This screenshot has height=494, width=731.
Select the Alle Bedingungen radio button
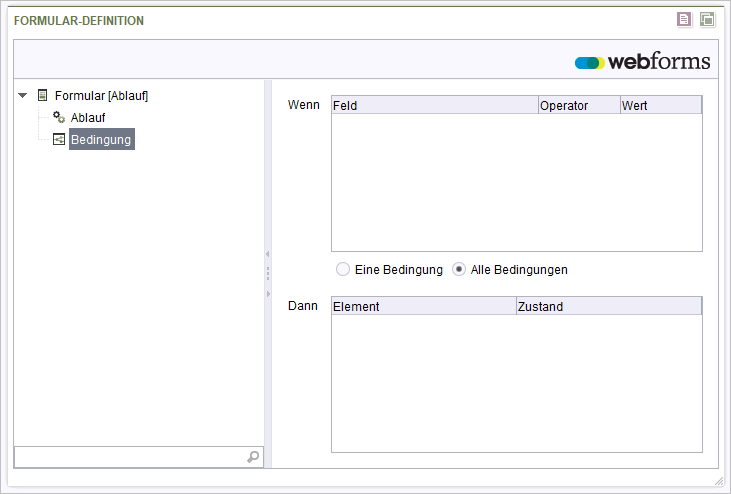pos(459,269)
